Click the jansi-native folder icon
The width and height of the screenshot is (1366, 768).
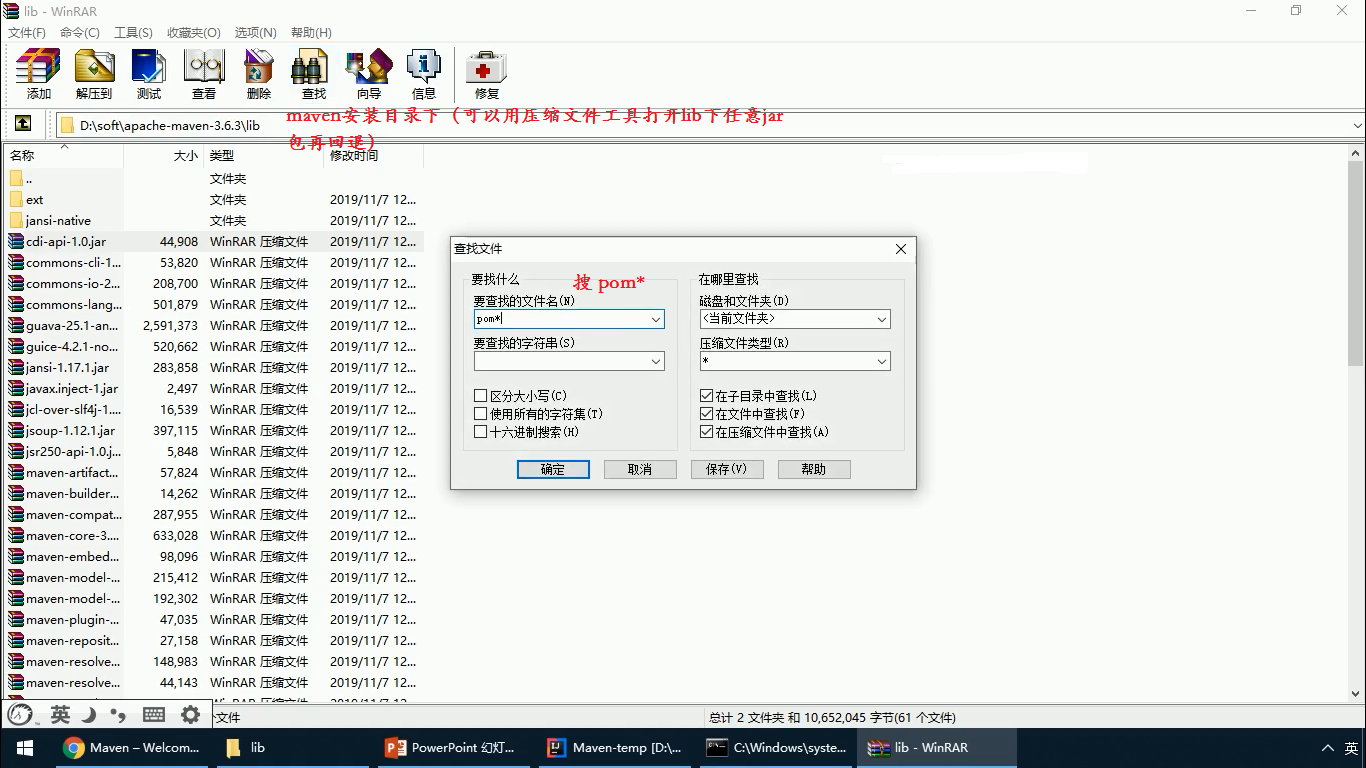click(16, 220)
